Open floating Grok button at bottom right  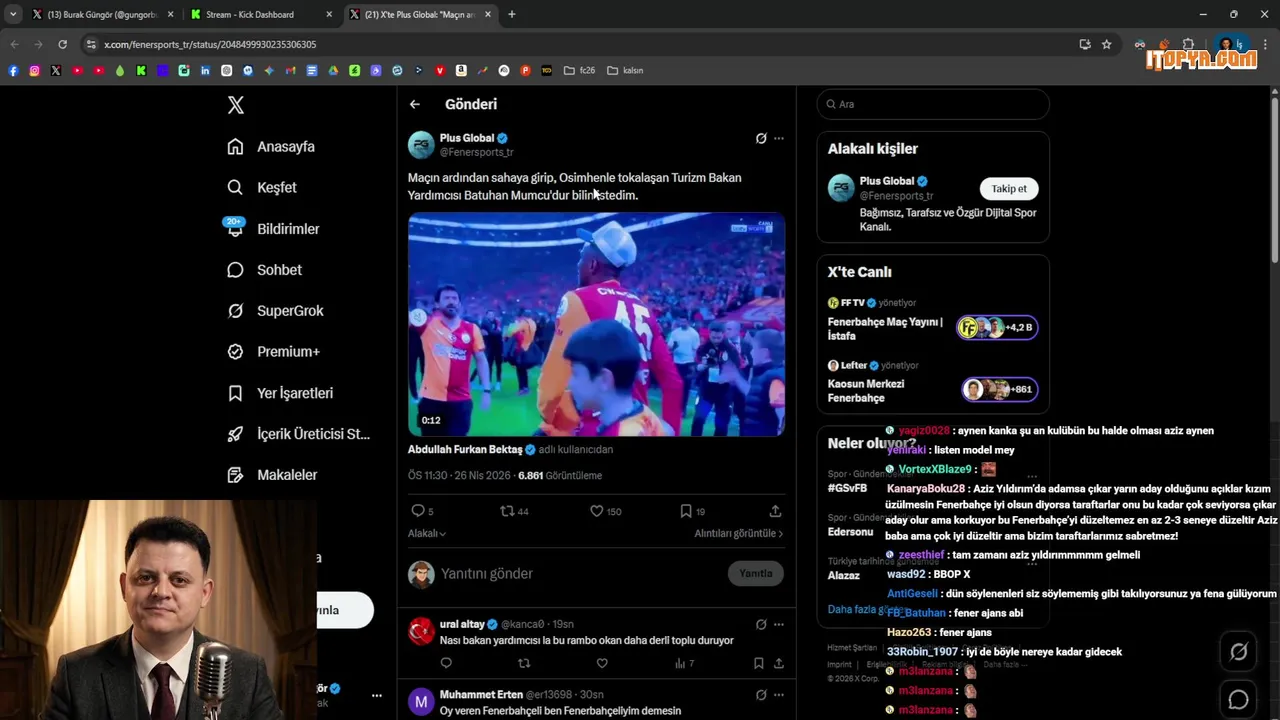1238,652
